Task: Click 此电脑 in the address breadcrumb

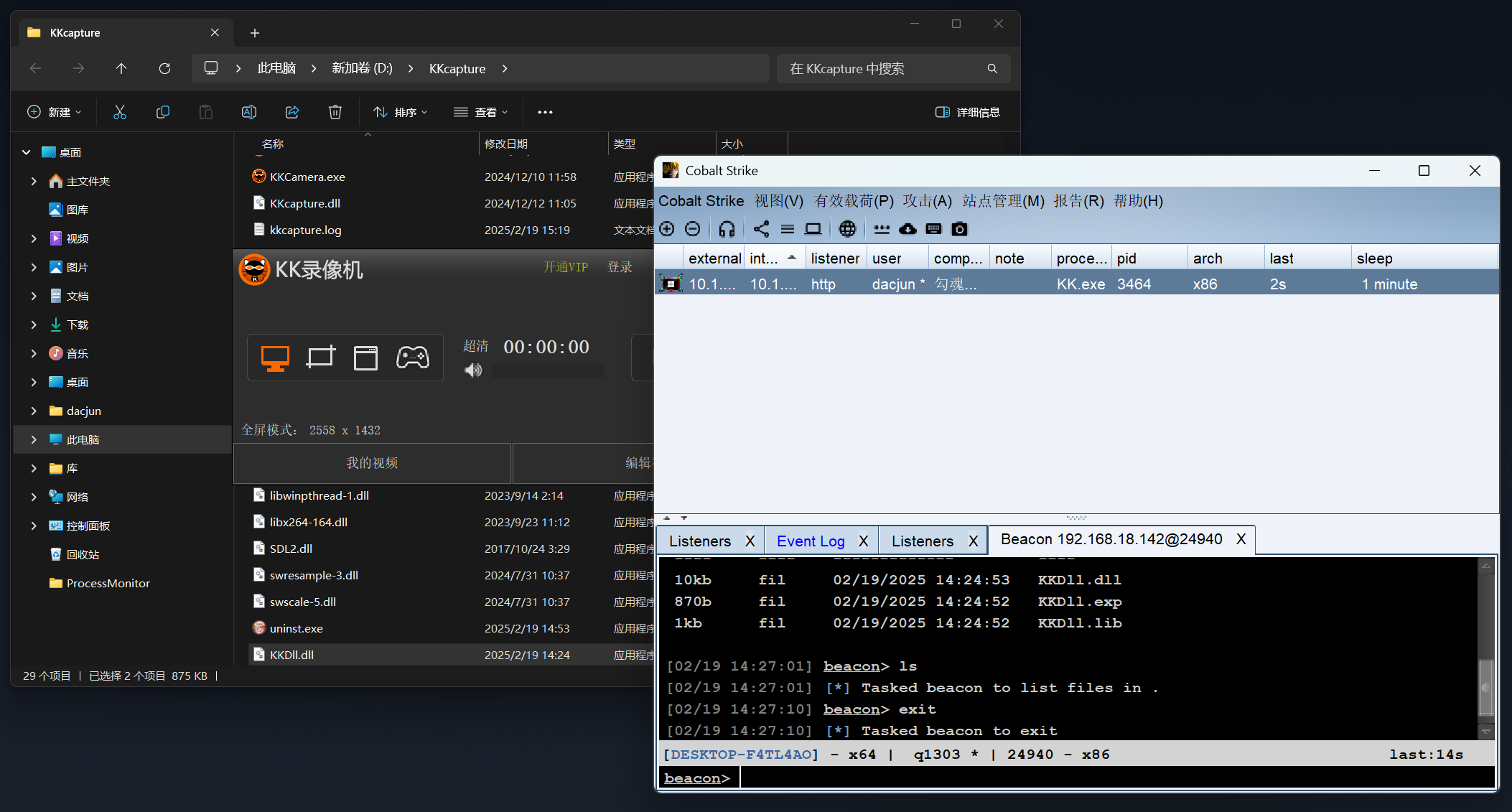Action: click(276, 68)
